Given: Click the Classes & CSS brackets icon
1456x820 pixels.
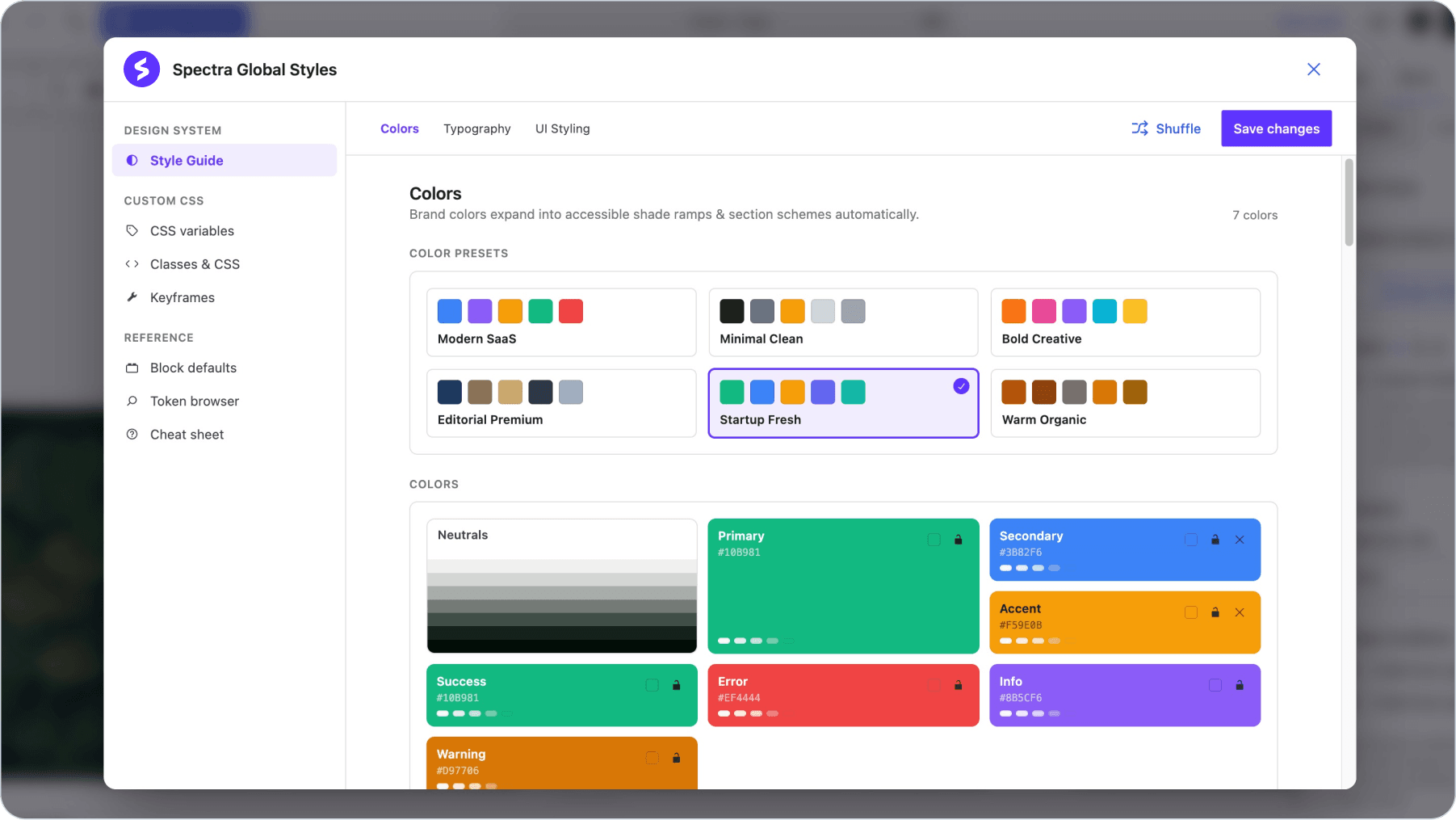Looking at the screenshot, I should 132,264.
